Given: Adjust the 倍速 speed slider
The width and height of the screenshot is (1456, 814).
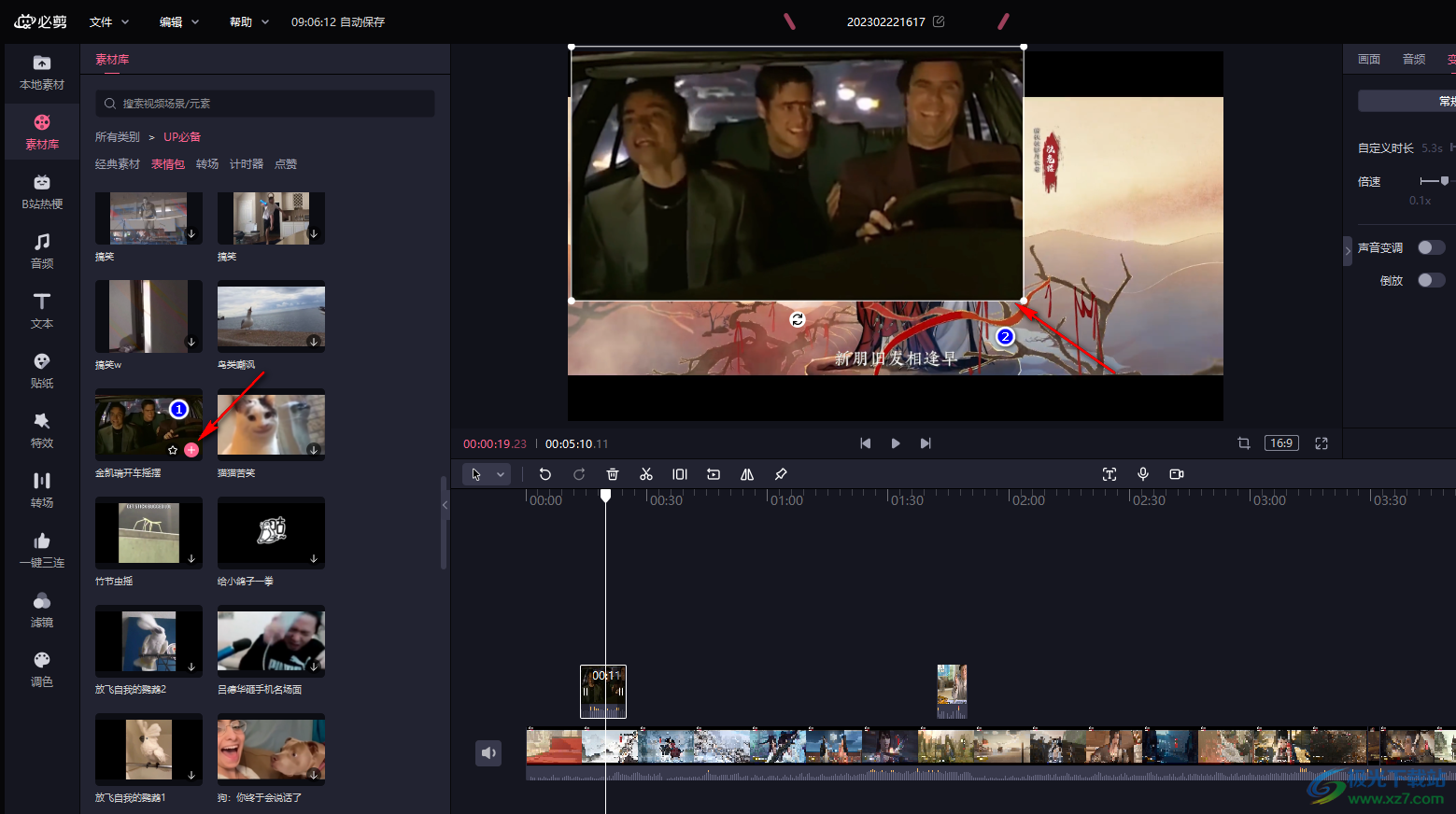Looking at the screenshot, I should tap(1444, 181).
